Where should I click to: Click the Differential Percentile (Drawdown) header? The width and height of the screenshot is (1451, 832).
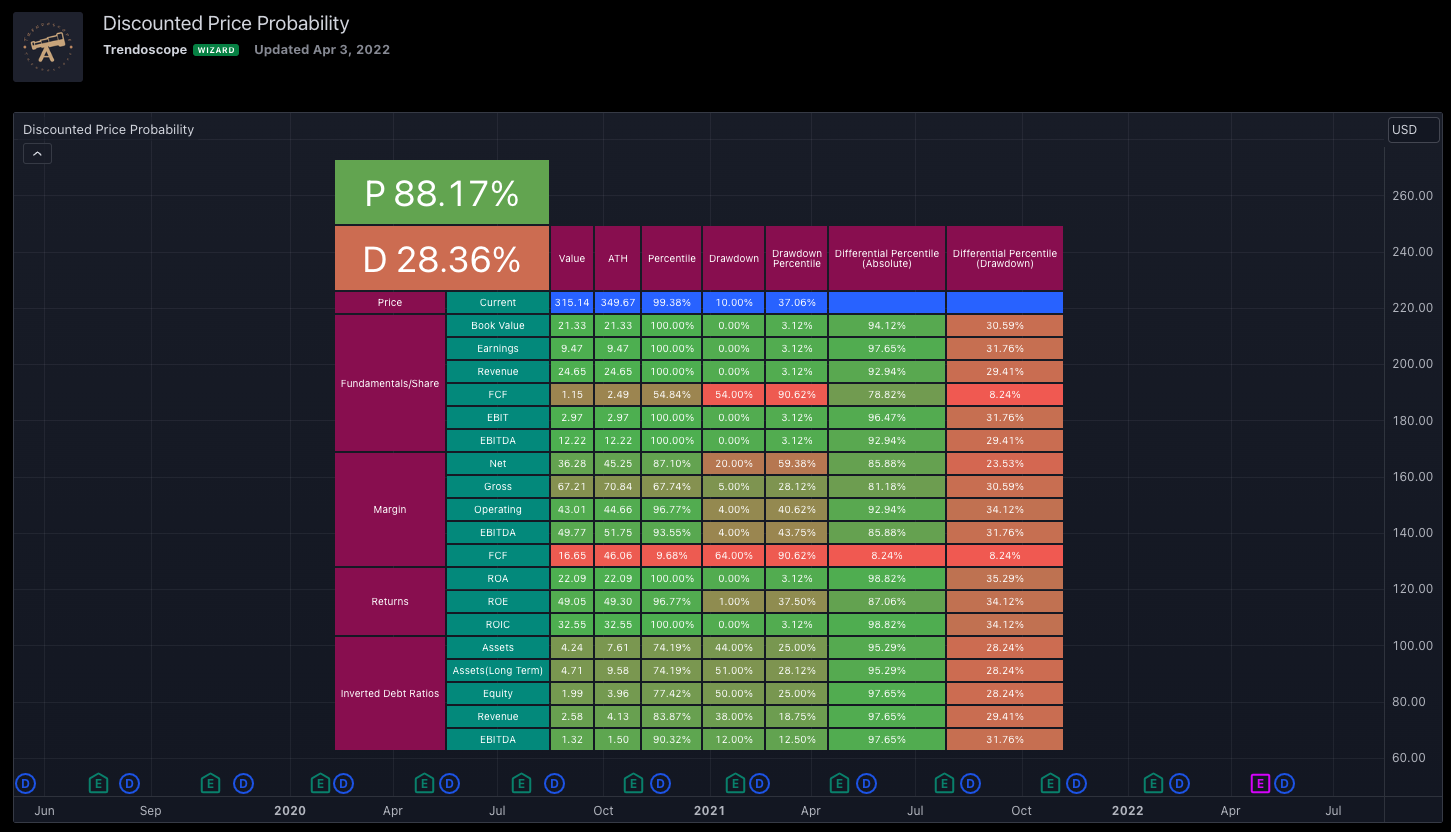pos(1005,258)
